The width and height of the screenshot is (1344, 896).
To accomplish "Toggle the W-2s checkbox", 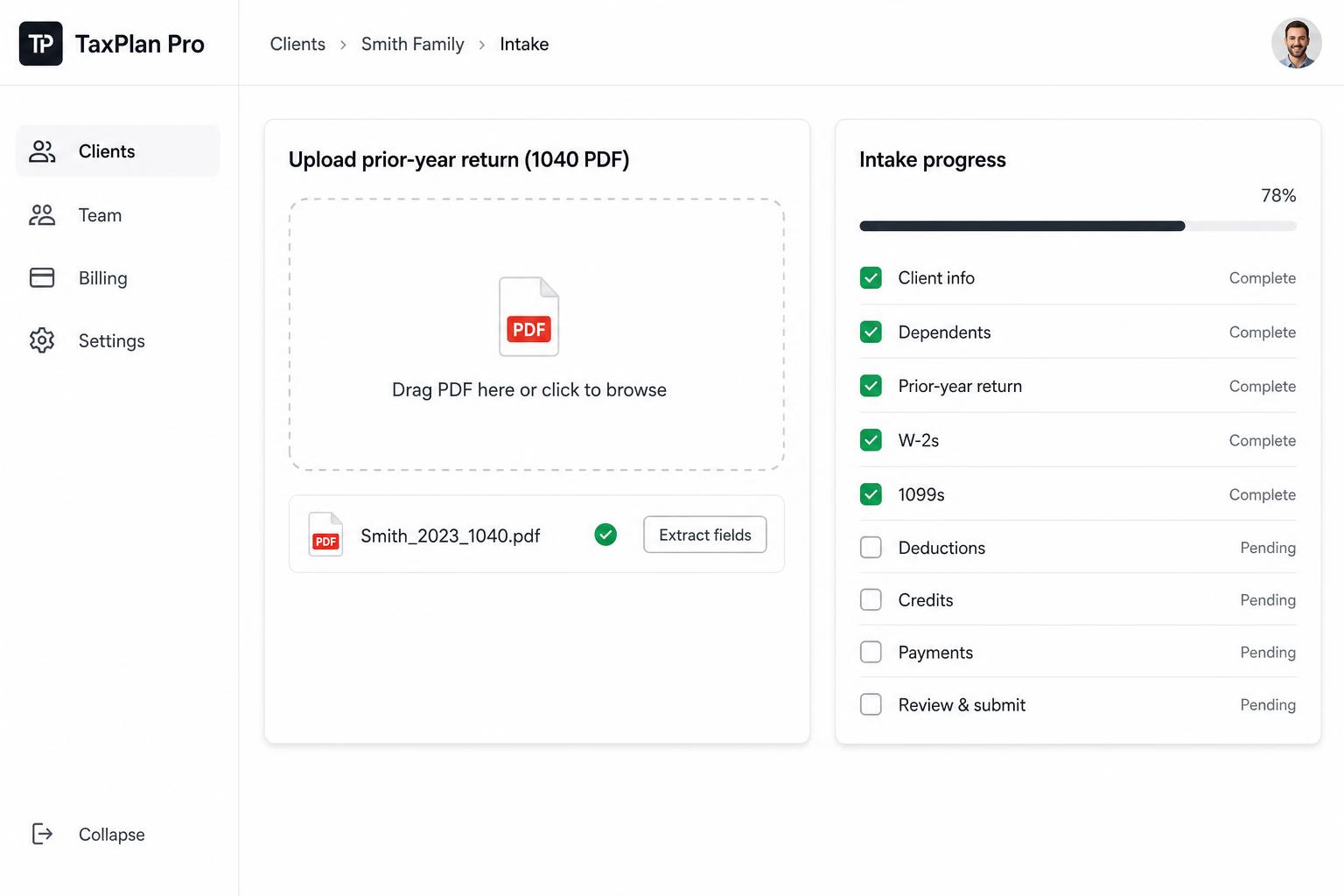I will (871, 440).
